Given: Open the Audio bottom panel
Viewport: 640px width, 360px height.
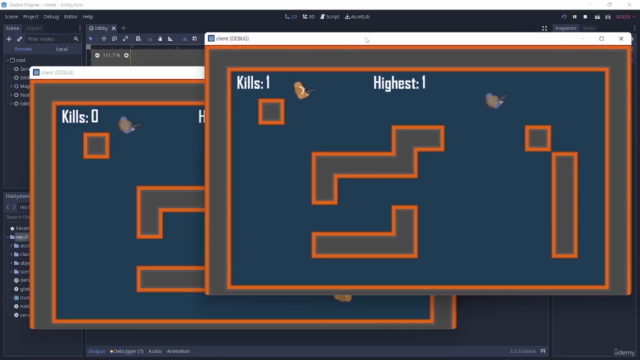Looking at the screenshot, I should coord(155,351).
